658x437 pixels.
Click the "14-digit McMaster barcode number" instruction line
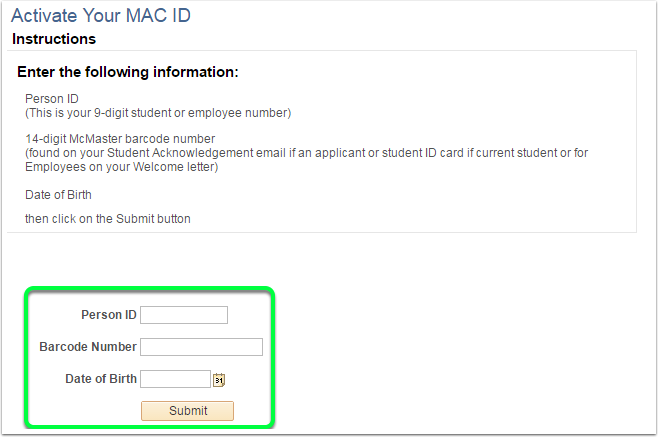click(x=120, y=138)
